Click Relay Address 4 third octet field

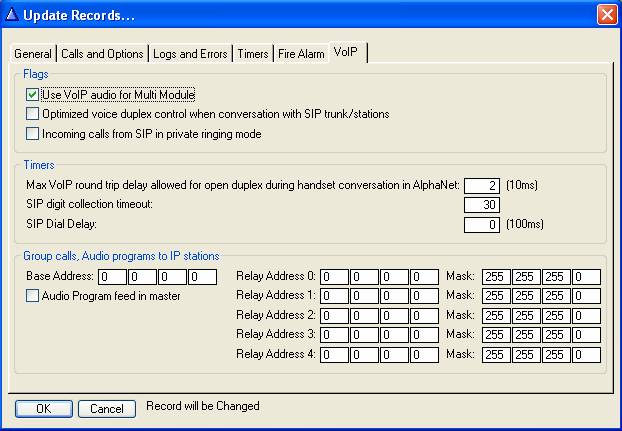tap(394, 355)
